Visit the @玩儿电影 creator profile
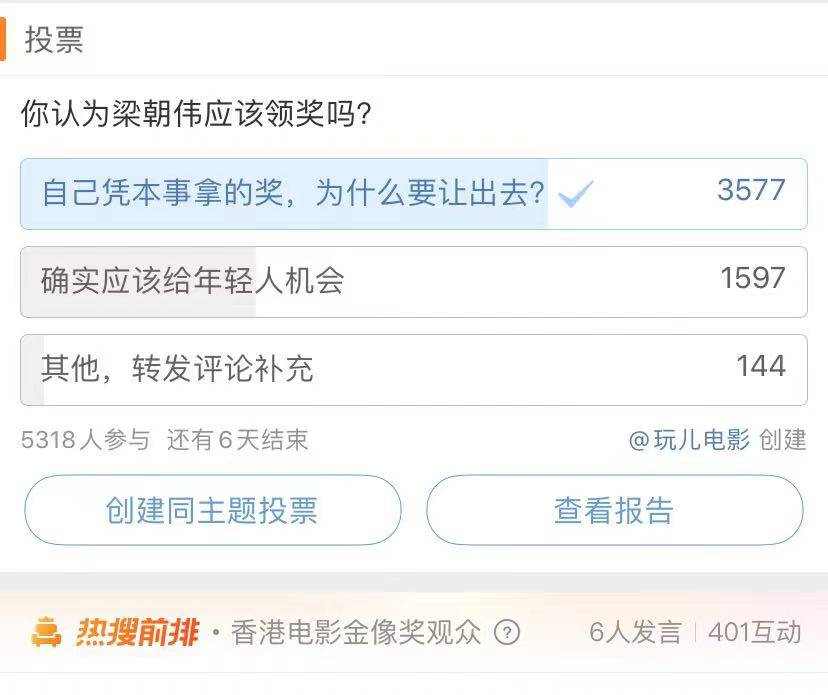828x695 pixels. coord(689,440)
